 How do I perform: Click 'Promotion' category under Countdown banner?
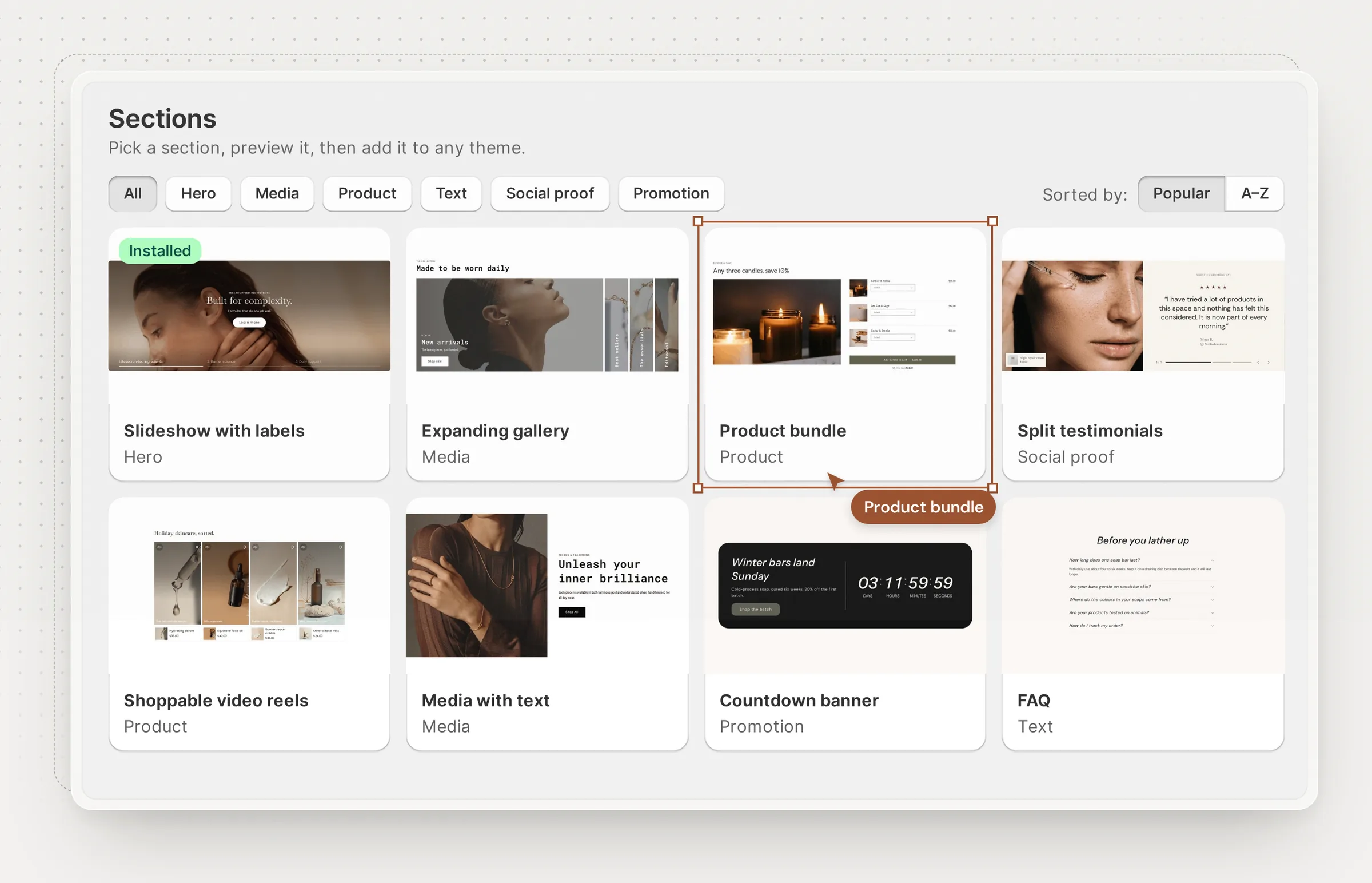[761, 726]
